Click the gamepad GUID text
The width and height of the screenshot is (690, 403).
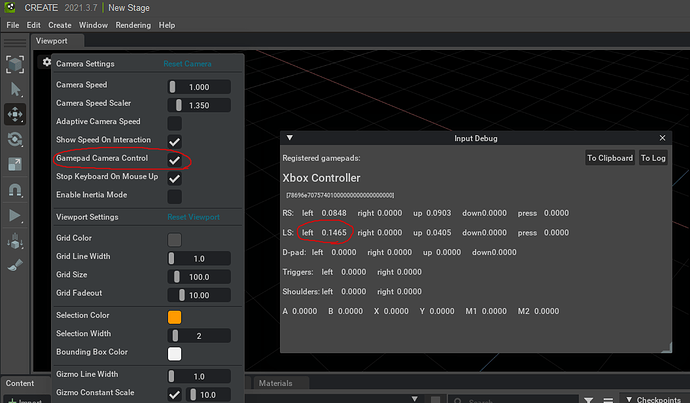tap(340, 195)
